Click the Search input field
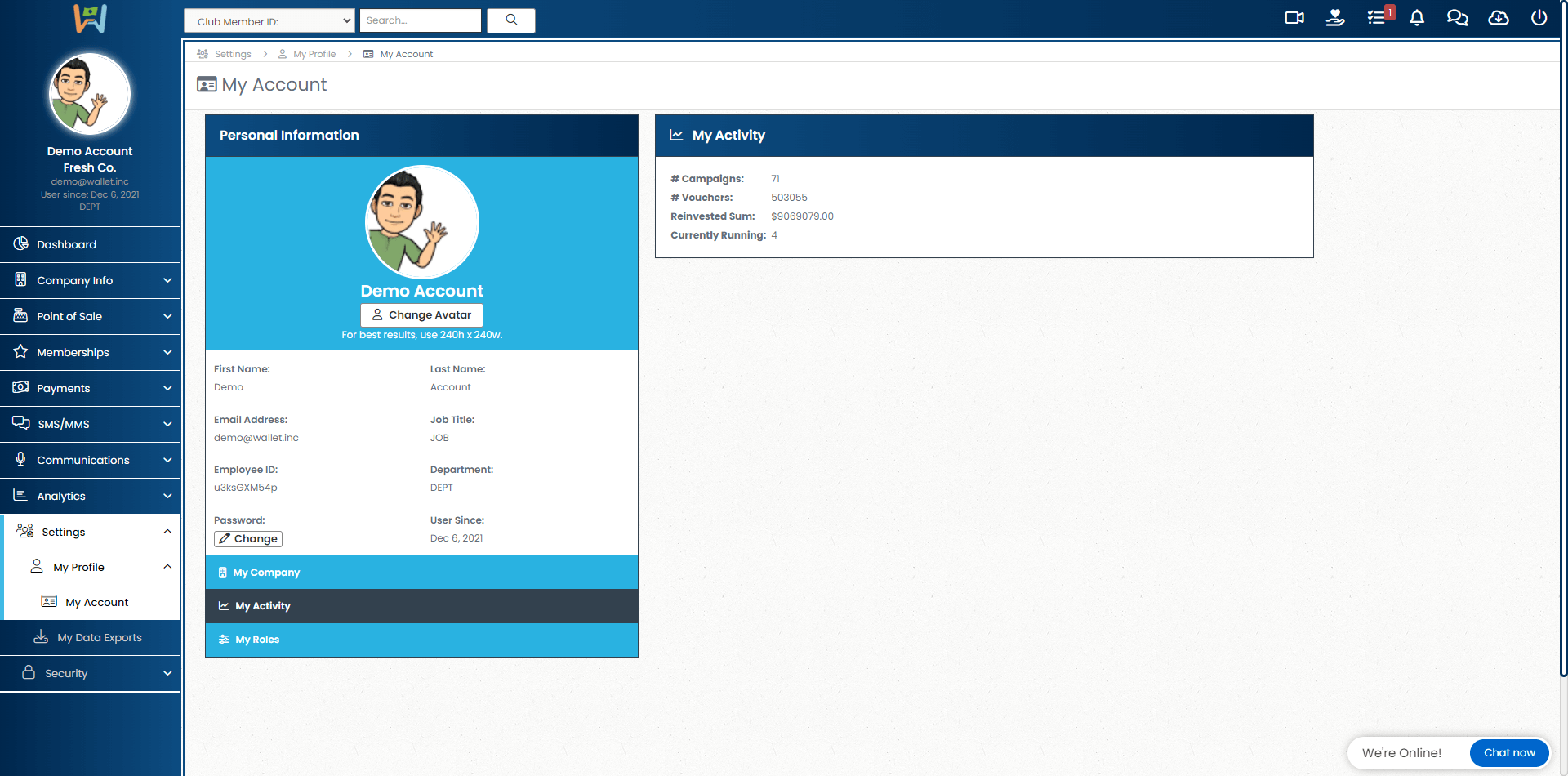Screen dimensions: 1568x776 420,20
